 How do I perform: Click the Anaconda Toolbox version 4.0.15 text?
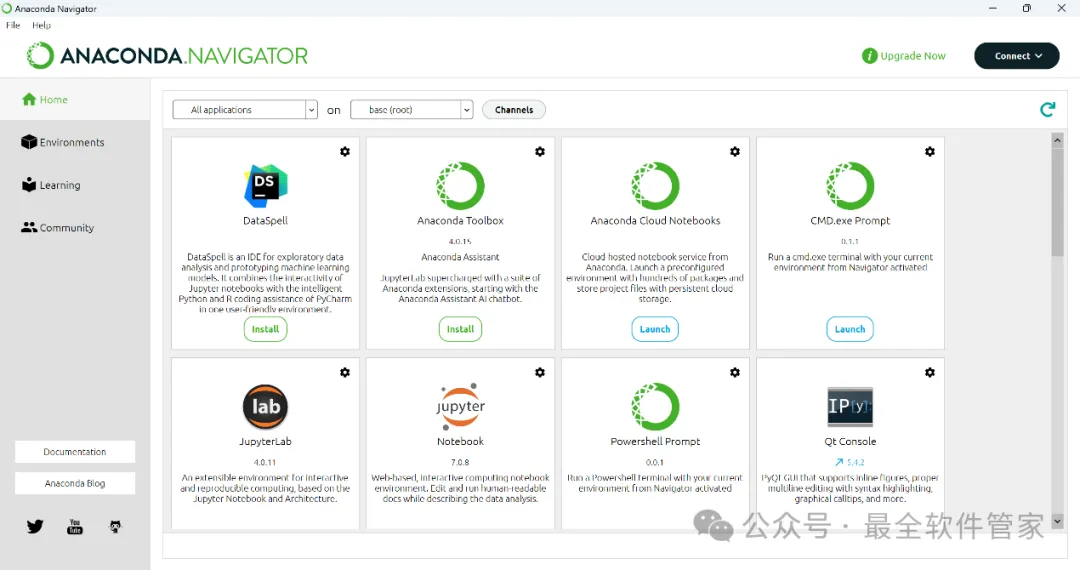pyautogui.click(x=460, y=242)
